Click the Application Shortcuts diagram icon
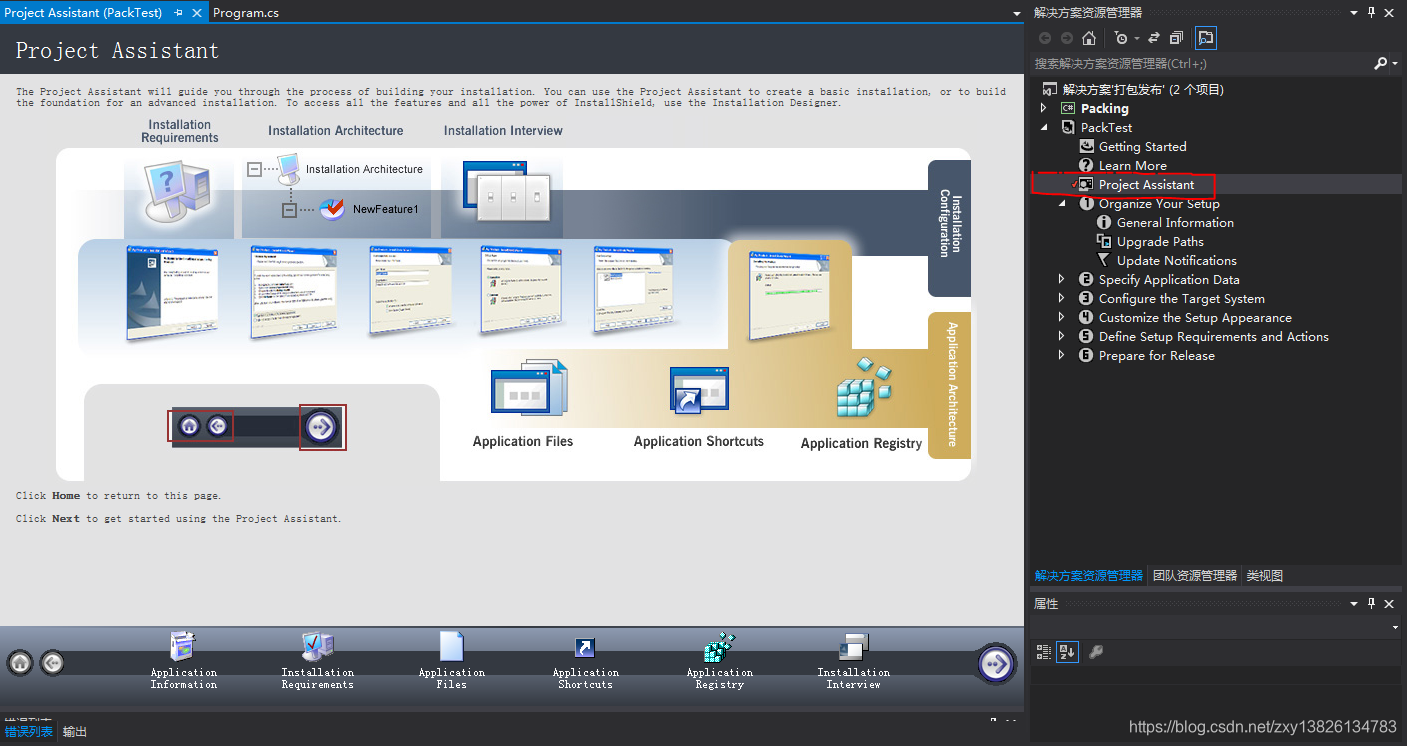Screen dimensions: 1407x746 tap(699, 391)
